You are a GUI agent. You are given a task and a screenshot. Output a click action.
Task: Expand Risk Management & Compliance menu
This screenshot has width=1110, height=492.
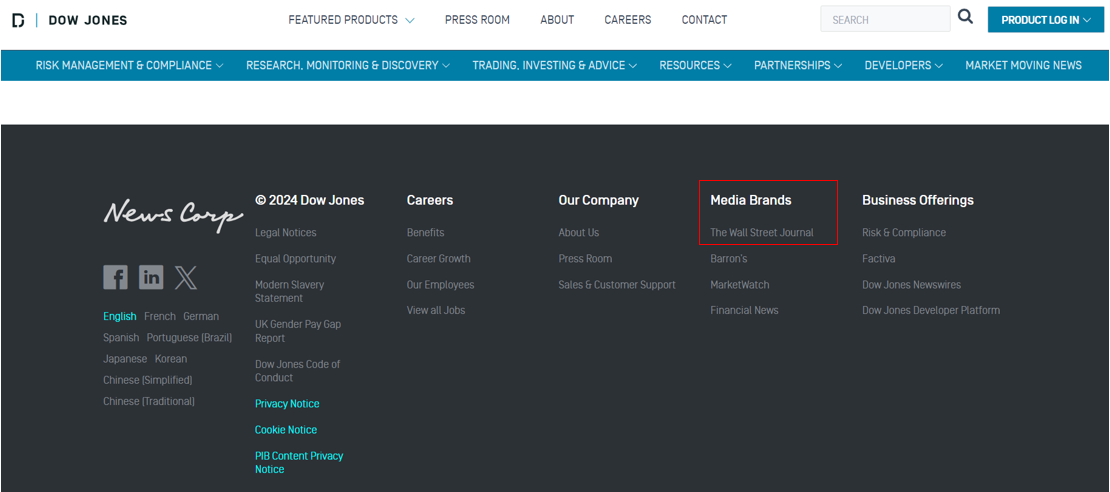(130, 65)
